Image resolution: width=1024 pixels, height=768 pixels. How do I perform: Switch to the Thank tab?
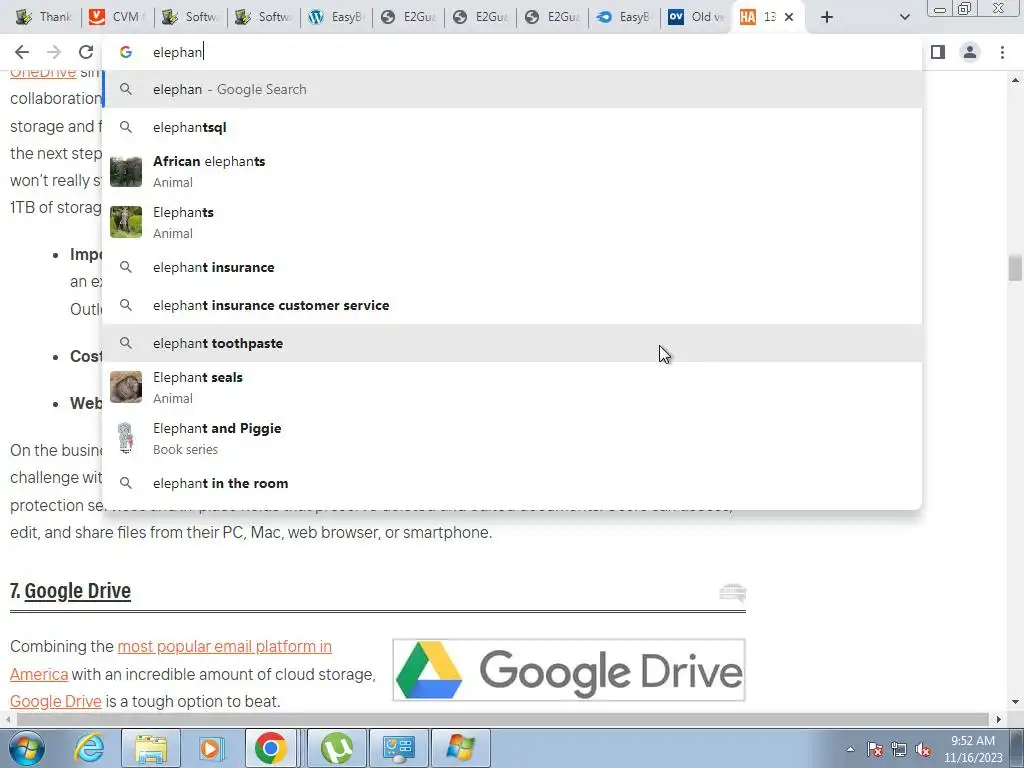[44, 17]
